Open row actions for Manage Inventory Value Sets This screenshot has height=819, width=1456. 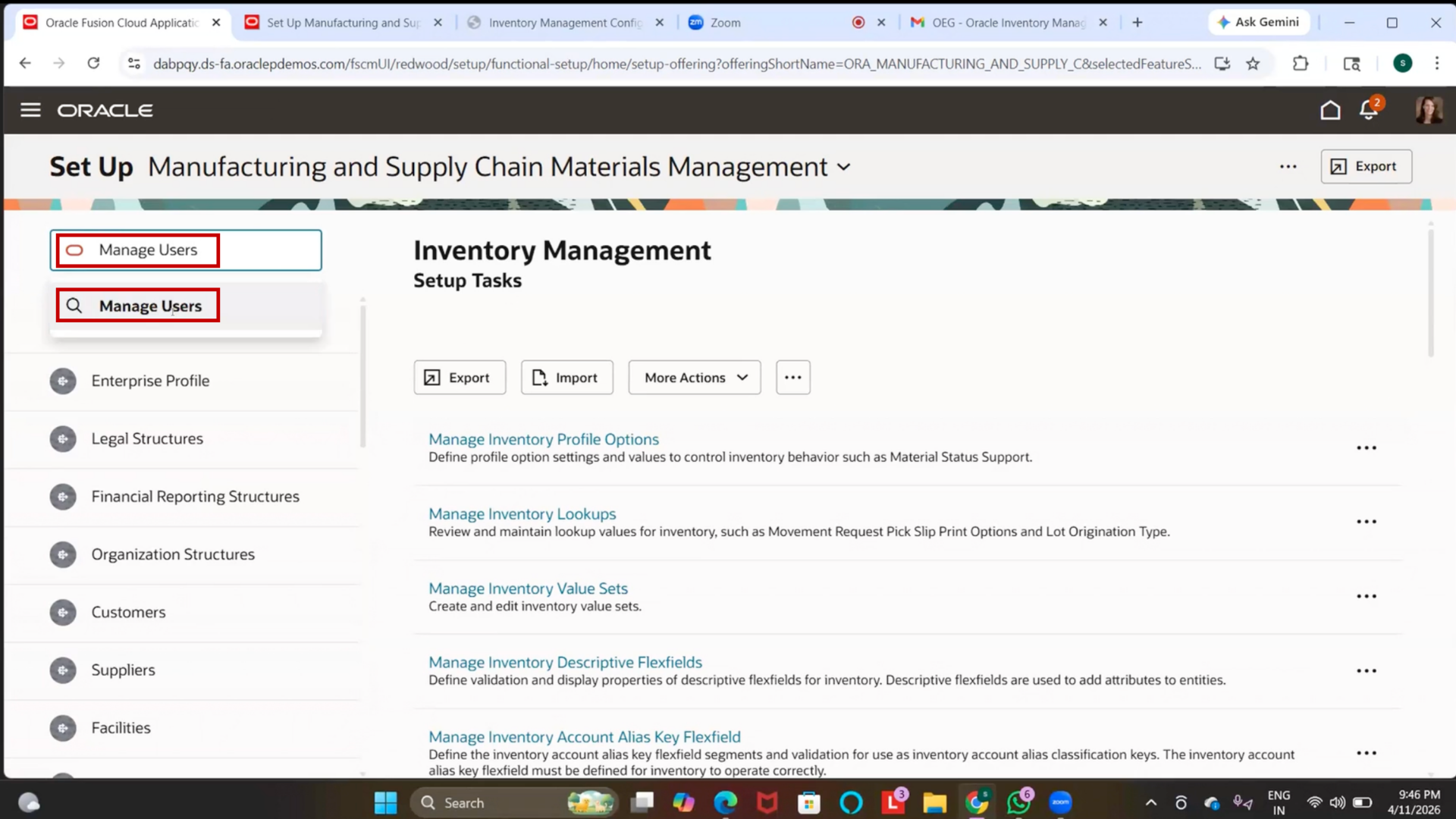1366,596
